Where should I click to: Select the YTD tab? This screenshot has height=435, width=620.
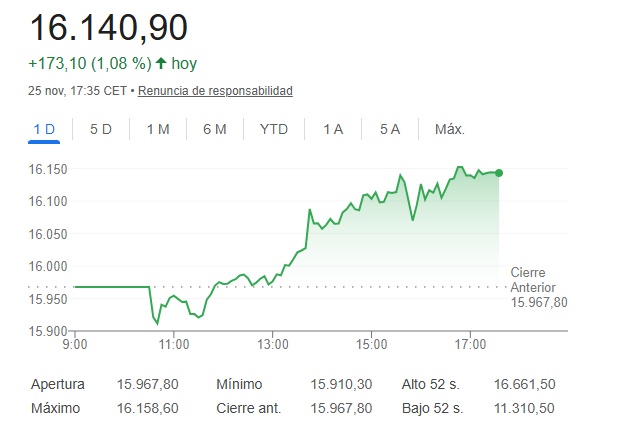tap(273, 129)
